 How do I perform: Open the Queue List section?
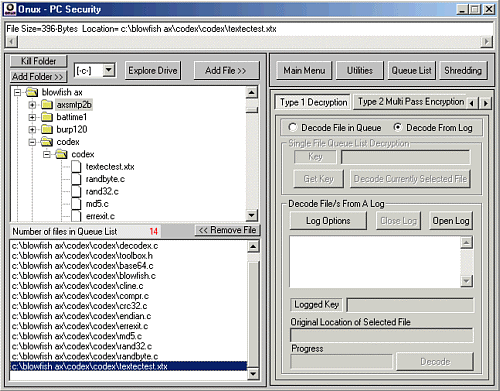(411, 71)
